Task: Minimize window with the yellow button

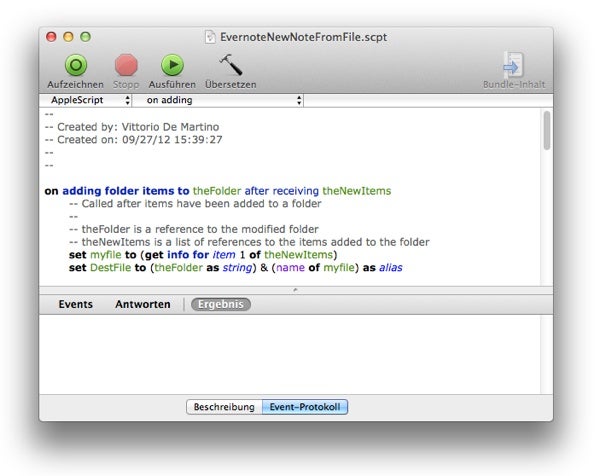Action: click(68, 37)
